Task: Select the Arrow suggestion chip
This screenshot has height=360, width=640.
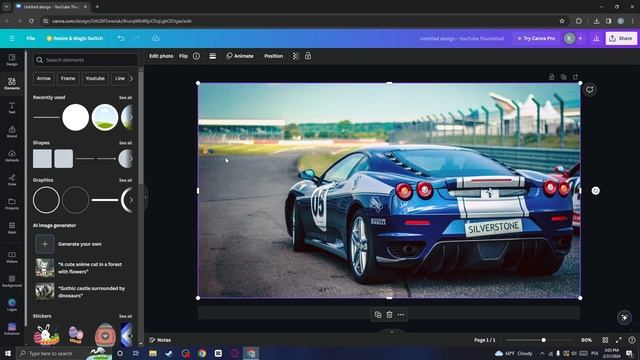Action: pos(44,78)
